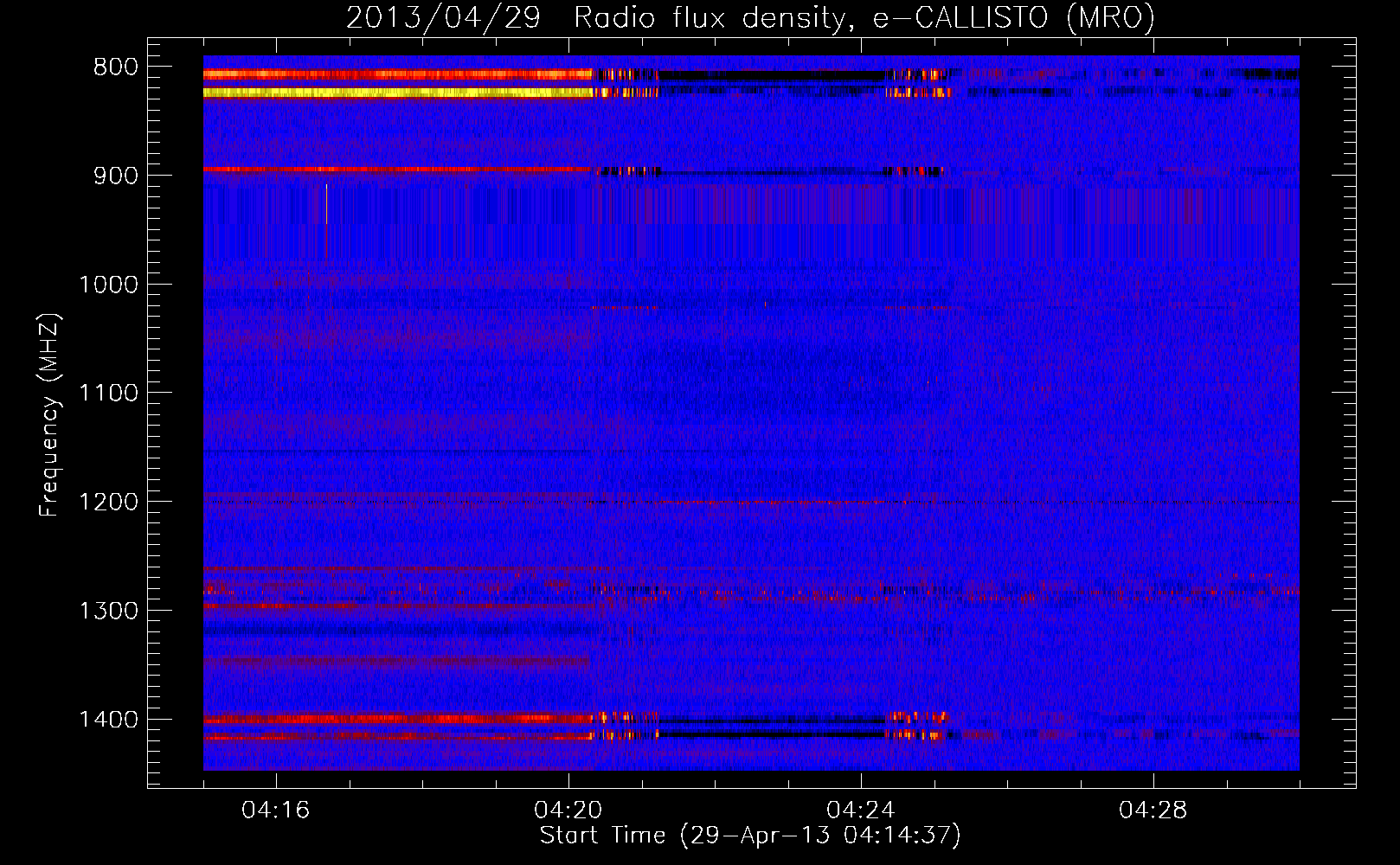Viewport: 1400px width, 865px height.
Task: Click the 900 frequency tick label
Action: (116, 176)
